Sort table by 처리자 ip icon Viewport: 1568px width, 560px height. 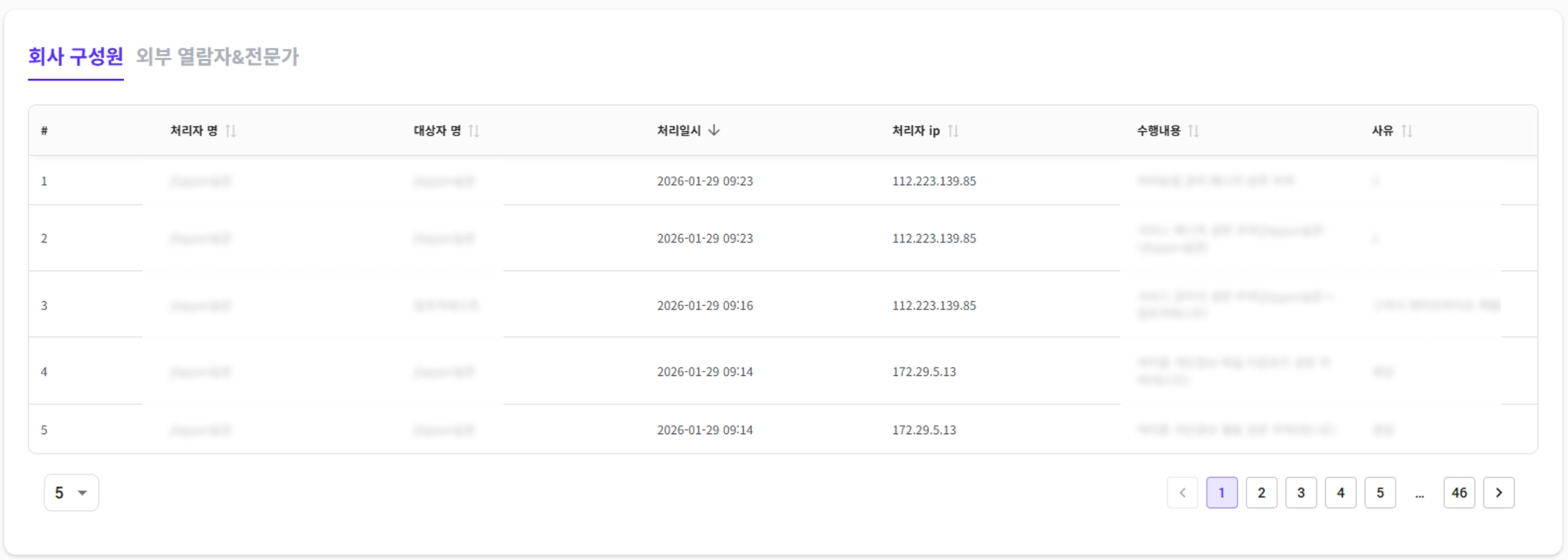pyautogui.click(x=953, y=131)
